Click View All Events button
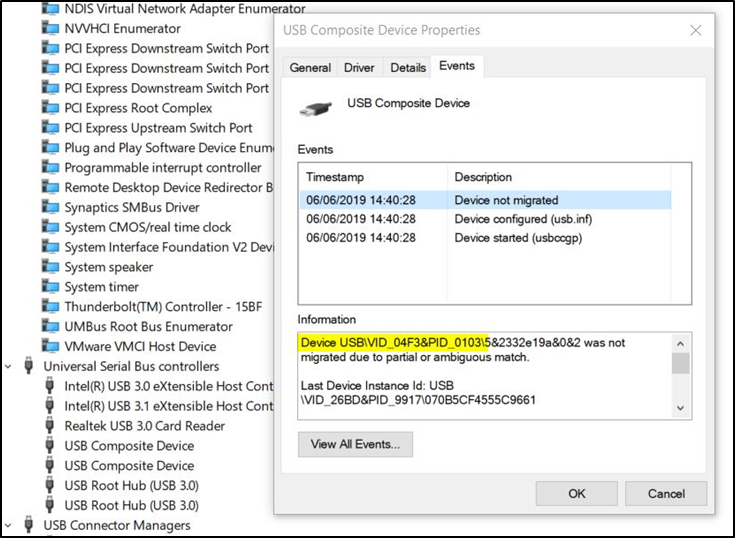This screenshot has height=538, width=735. coord(355,444)
